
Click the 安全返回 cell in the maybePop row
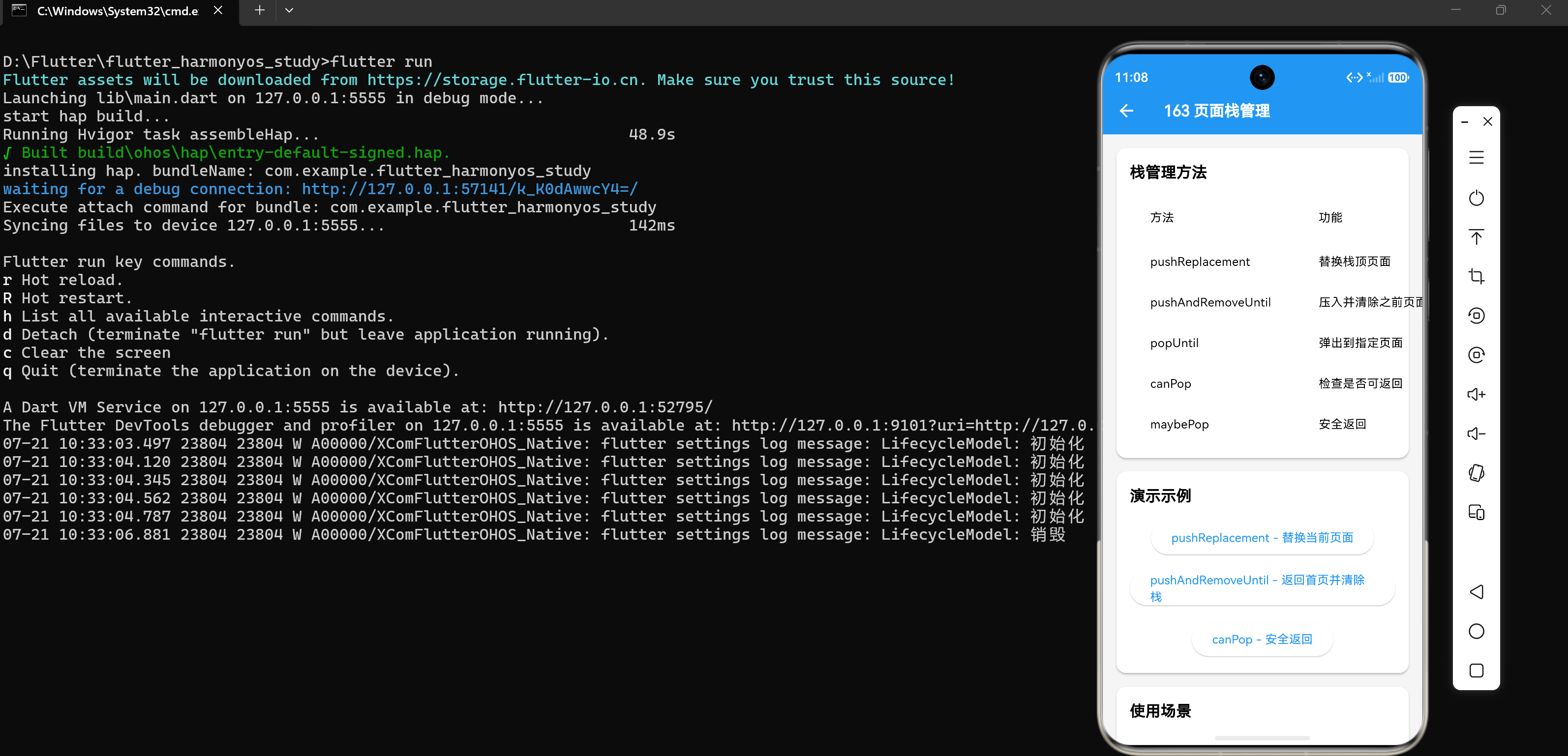(1342, 425)
